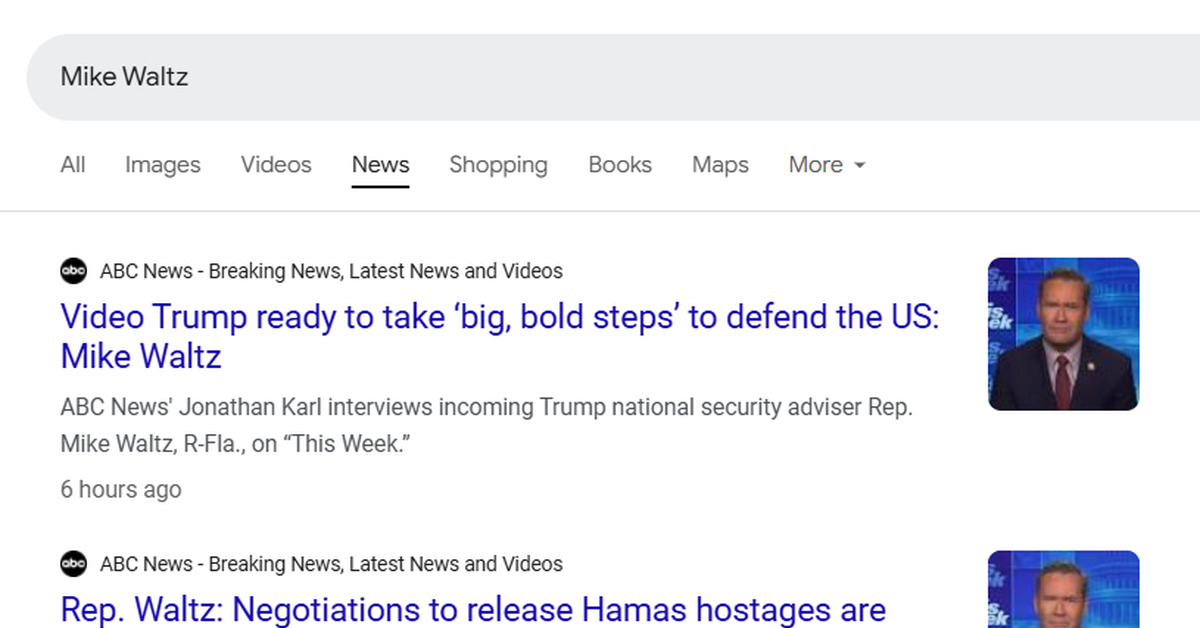Open the Videos results tab
Image resolution: width=1200 pixels, height=628 pixels.
point(276,165)
